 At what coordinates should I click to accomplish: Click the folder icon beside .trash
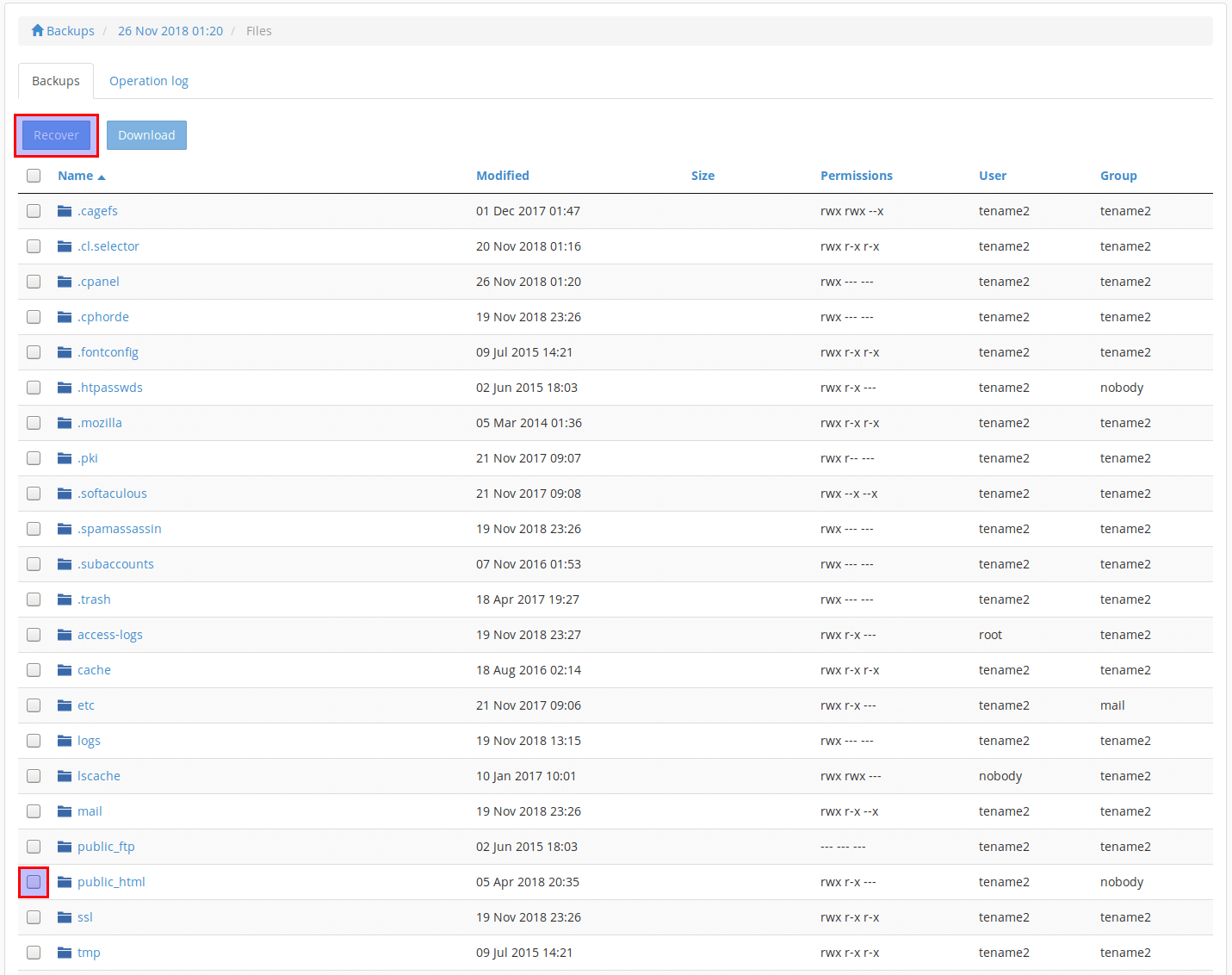[x=65, y=599]
